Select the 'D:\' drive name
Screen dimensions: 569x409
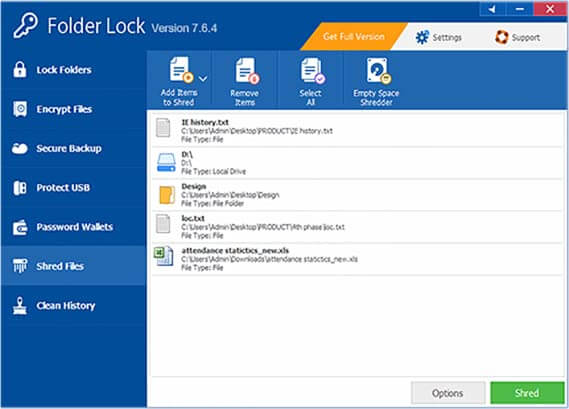pos(187,155)
